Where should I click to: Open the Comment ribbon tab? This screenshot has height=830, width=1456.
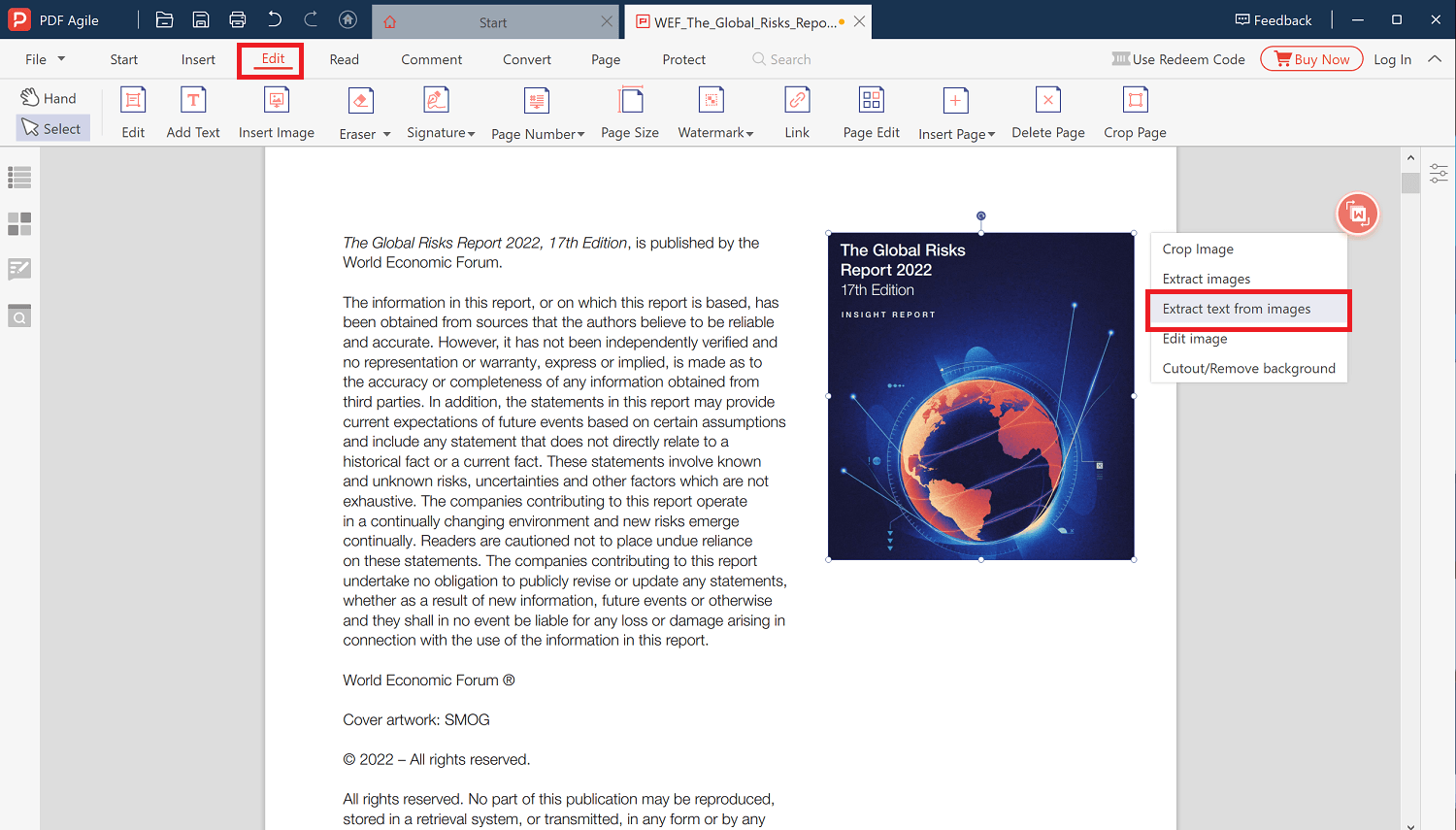(x=431, y=59)
